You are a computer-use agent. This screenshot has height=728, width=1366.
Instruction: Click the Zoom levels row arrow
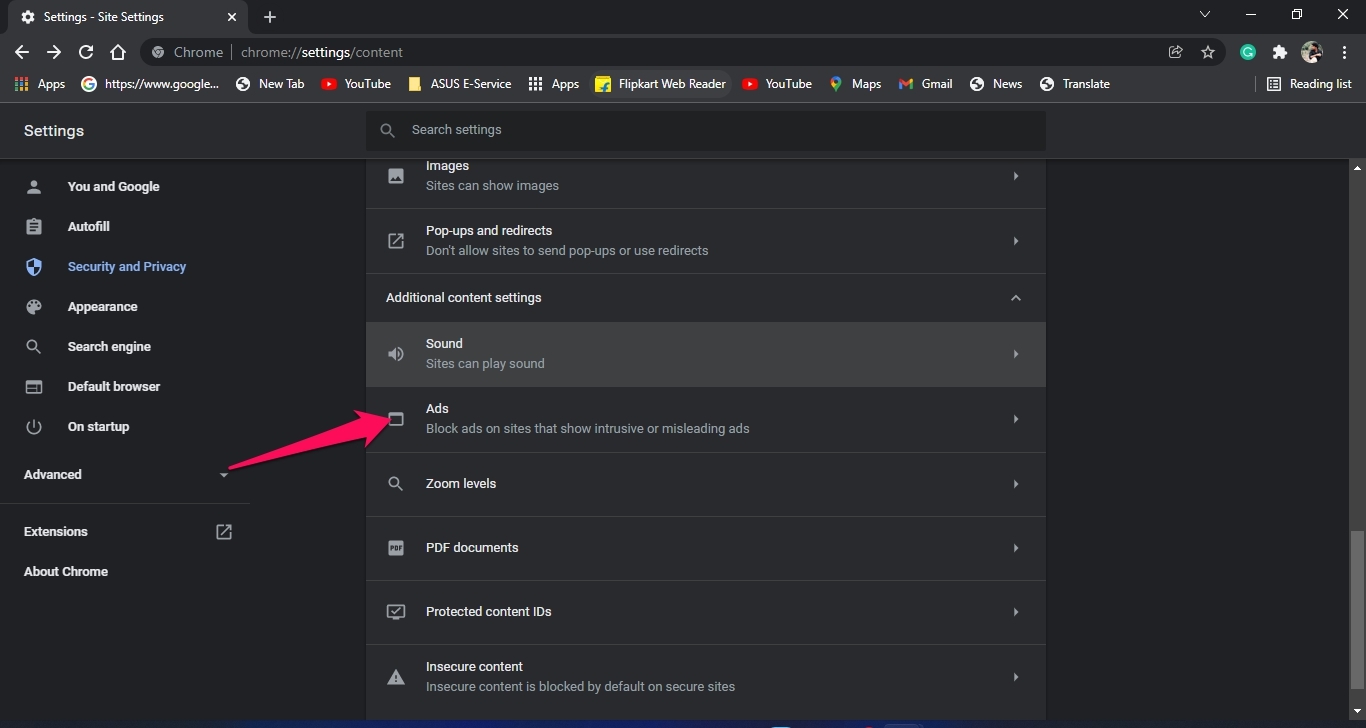pos(1016,484)
